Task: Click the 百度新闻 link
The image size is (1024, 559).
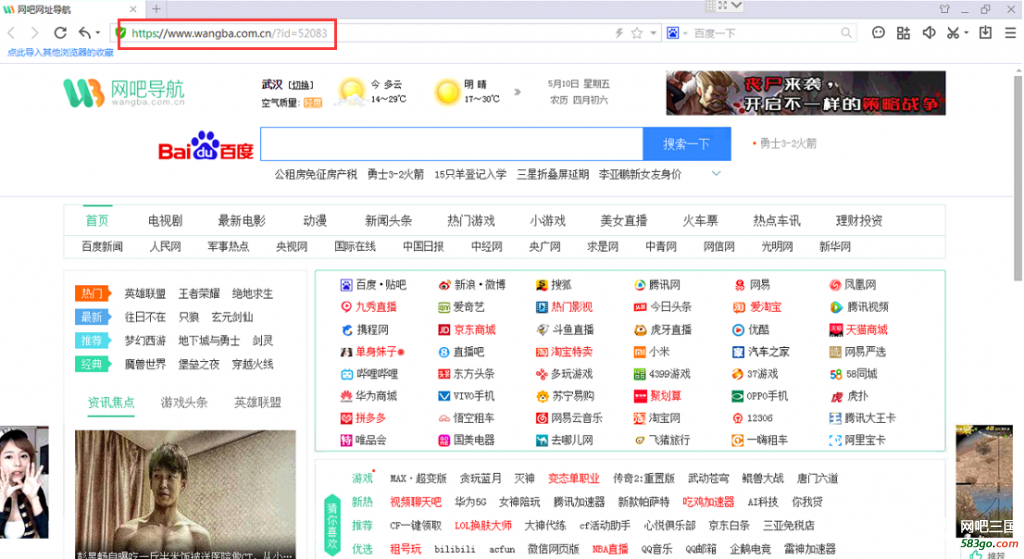Action: [x=102, y=247]
